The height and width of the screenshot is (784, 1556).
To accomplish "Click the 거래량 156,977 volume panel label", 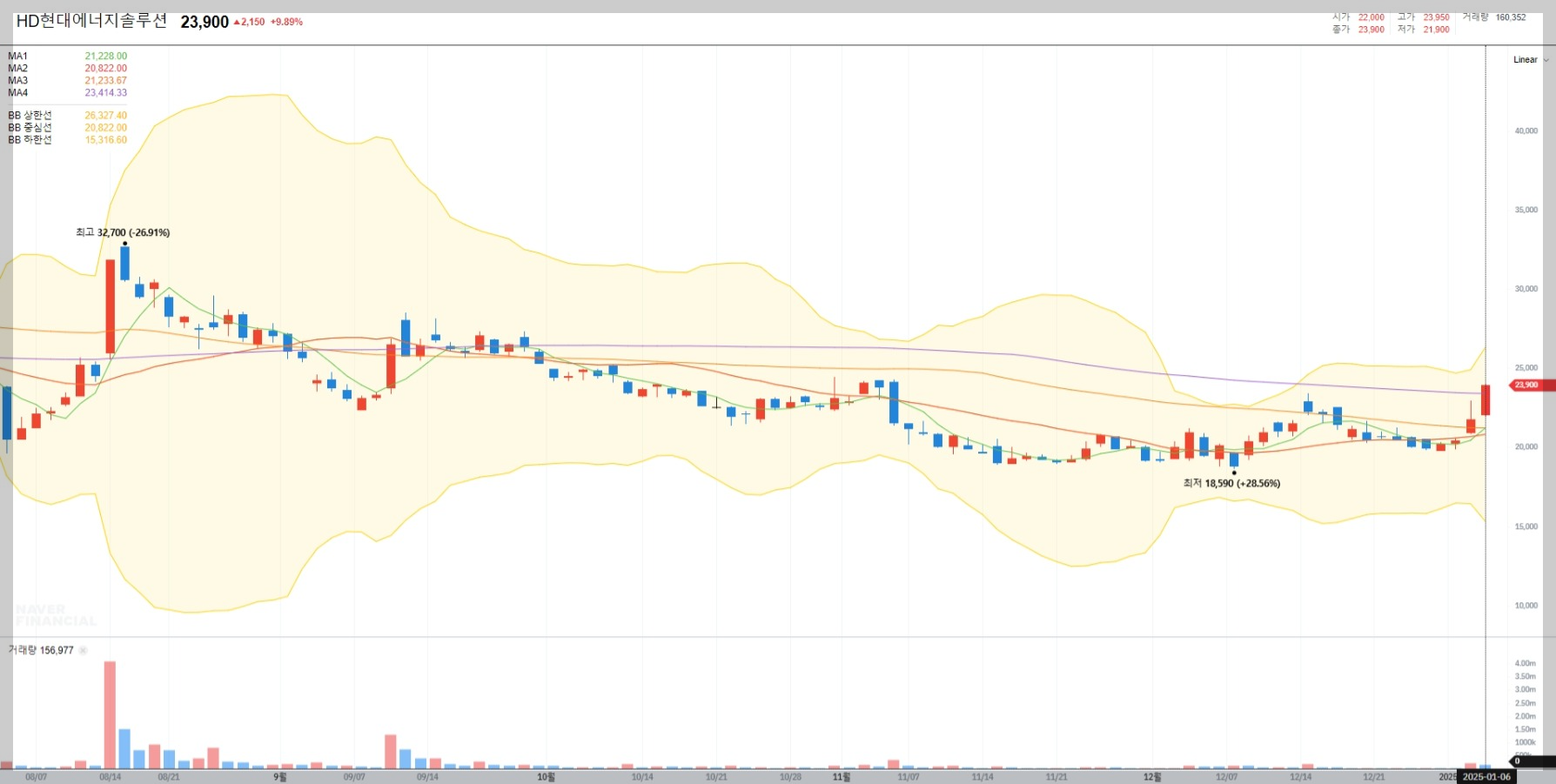I will 41,651.
